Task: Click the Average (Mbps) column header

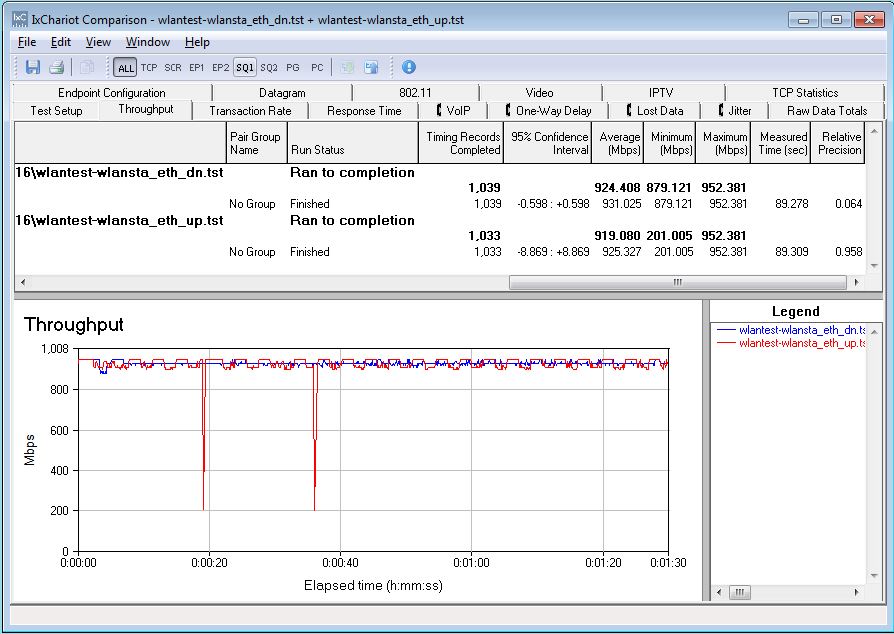Action: (617, 143)
